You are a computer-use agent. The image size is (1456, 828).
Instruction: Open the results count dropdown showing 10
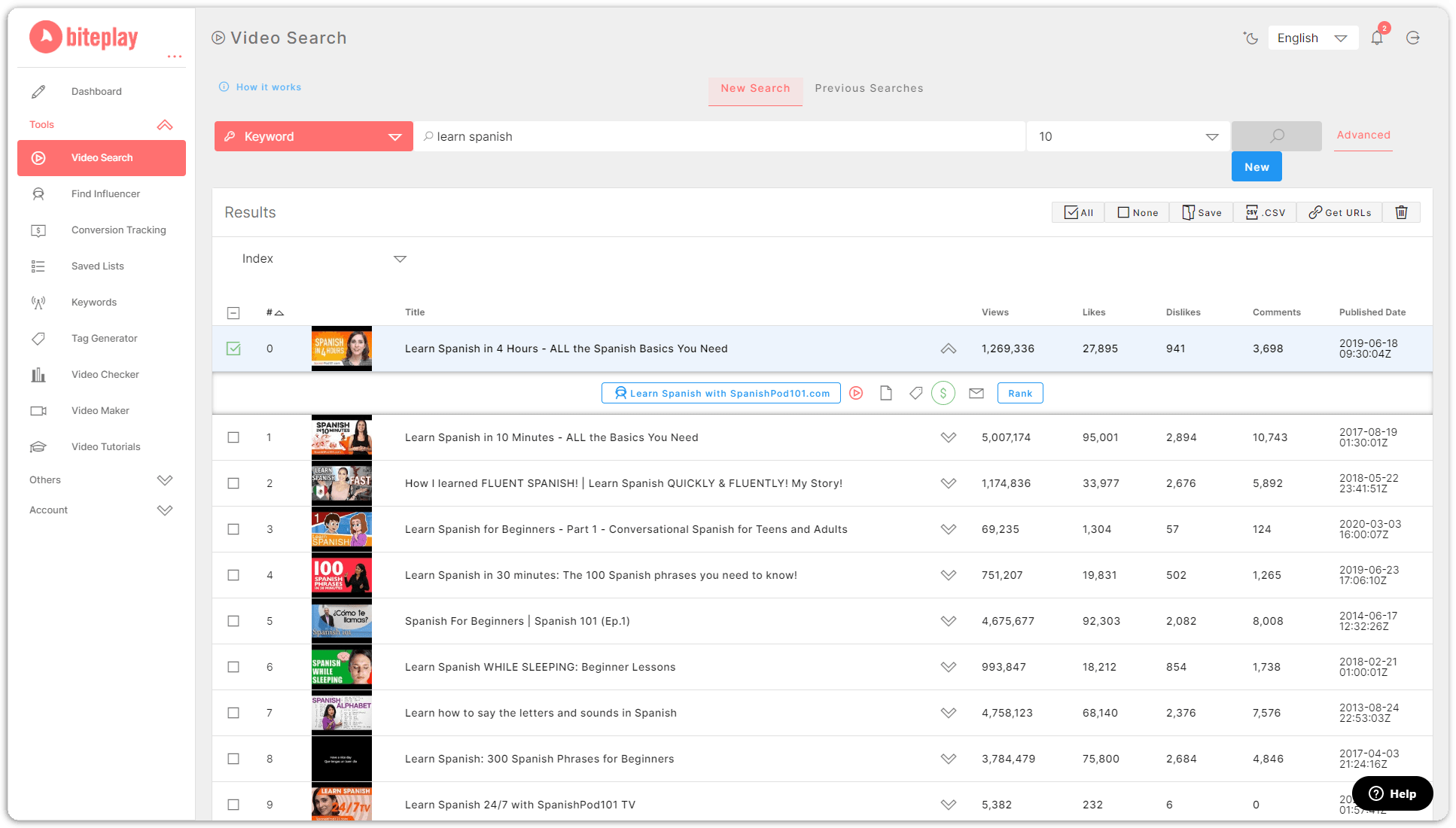(1127, 136)
